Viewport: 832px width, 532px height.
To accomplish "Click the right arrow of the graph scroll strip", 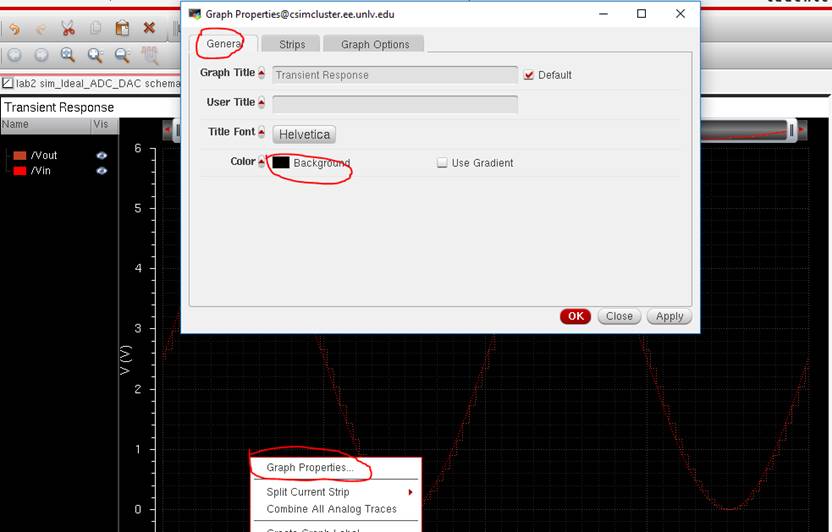I will (x=802, y=129).
